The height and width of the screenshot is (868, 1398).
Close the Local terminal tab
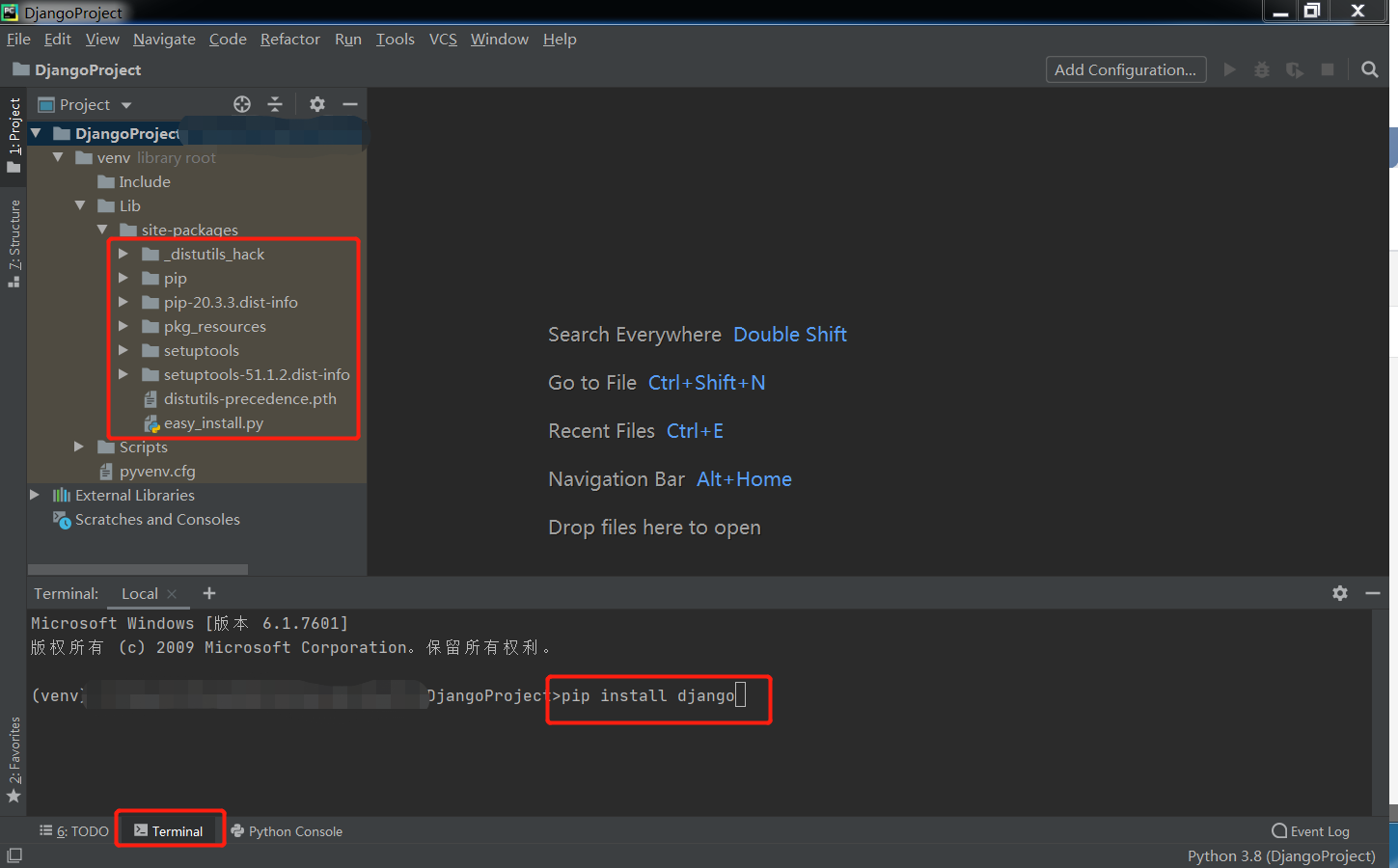pos(172,594)
